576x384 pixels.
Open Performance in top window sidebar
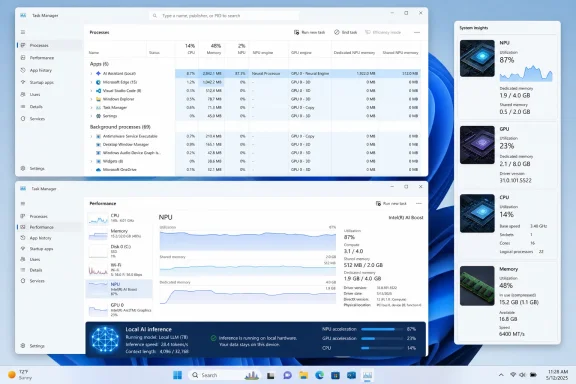(x=49, y=58)
